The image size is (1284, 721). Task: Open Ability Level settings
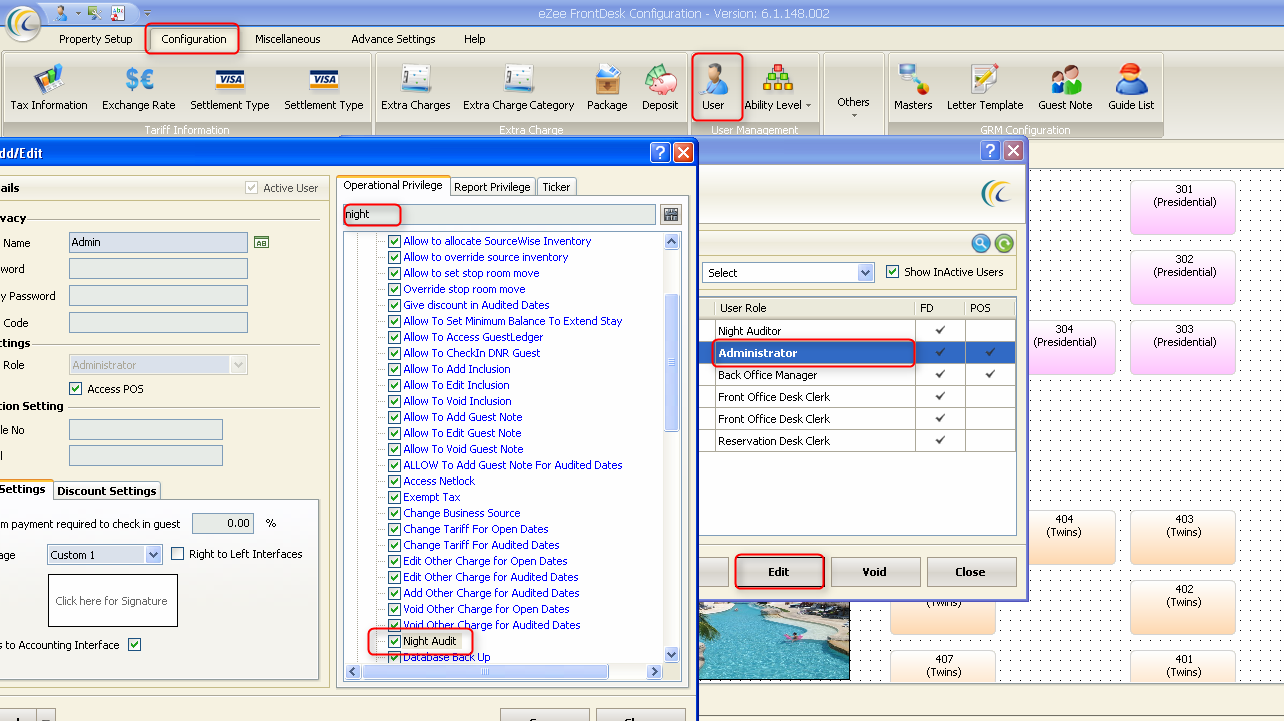pos(777,87)
